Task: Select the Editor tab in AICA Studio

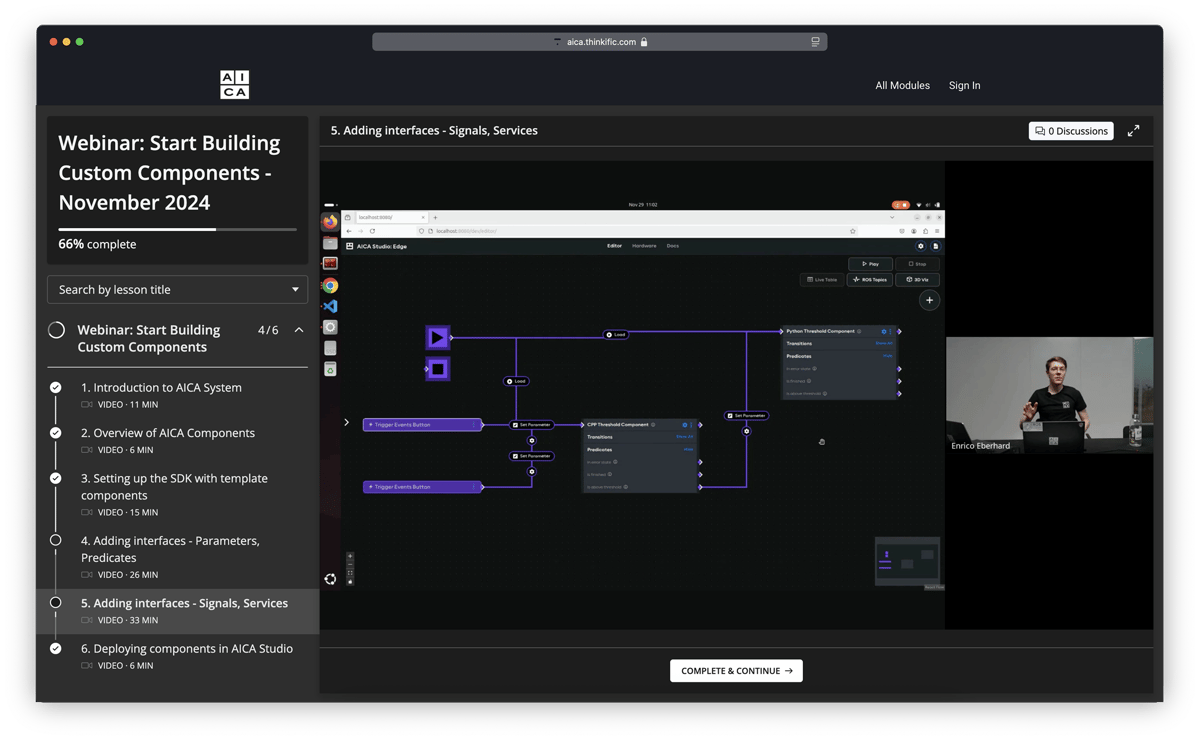Action: click(614, 246)
